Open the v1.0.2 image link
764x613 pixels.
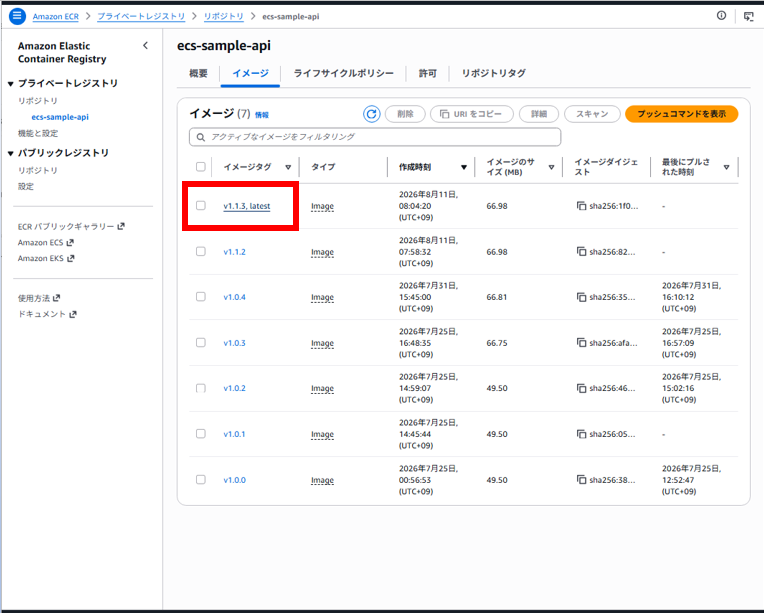234,388
